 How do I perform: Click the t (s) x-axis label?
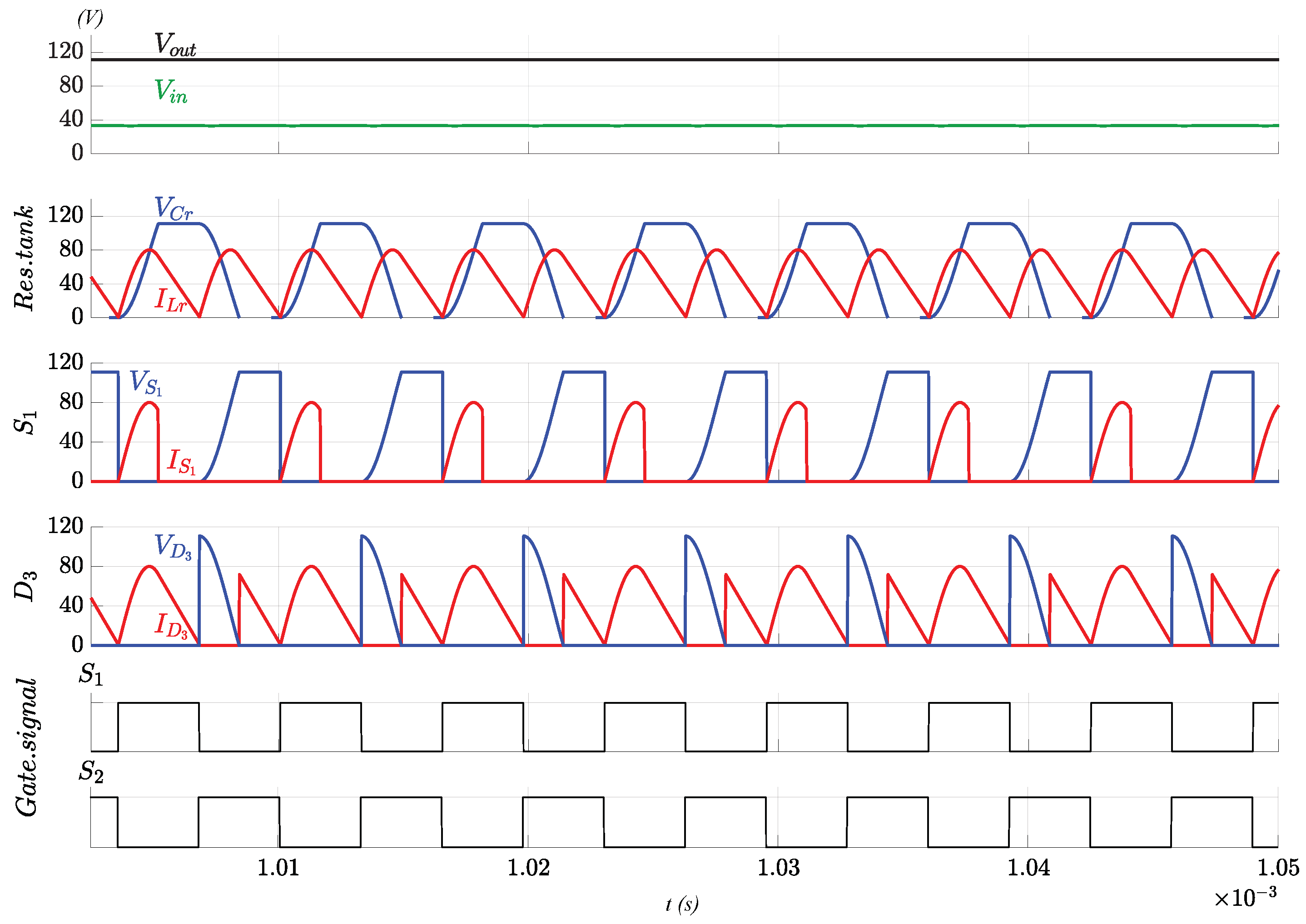(x=682, y=904)
